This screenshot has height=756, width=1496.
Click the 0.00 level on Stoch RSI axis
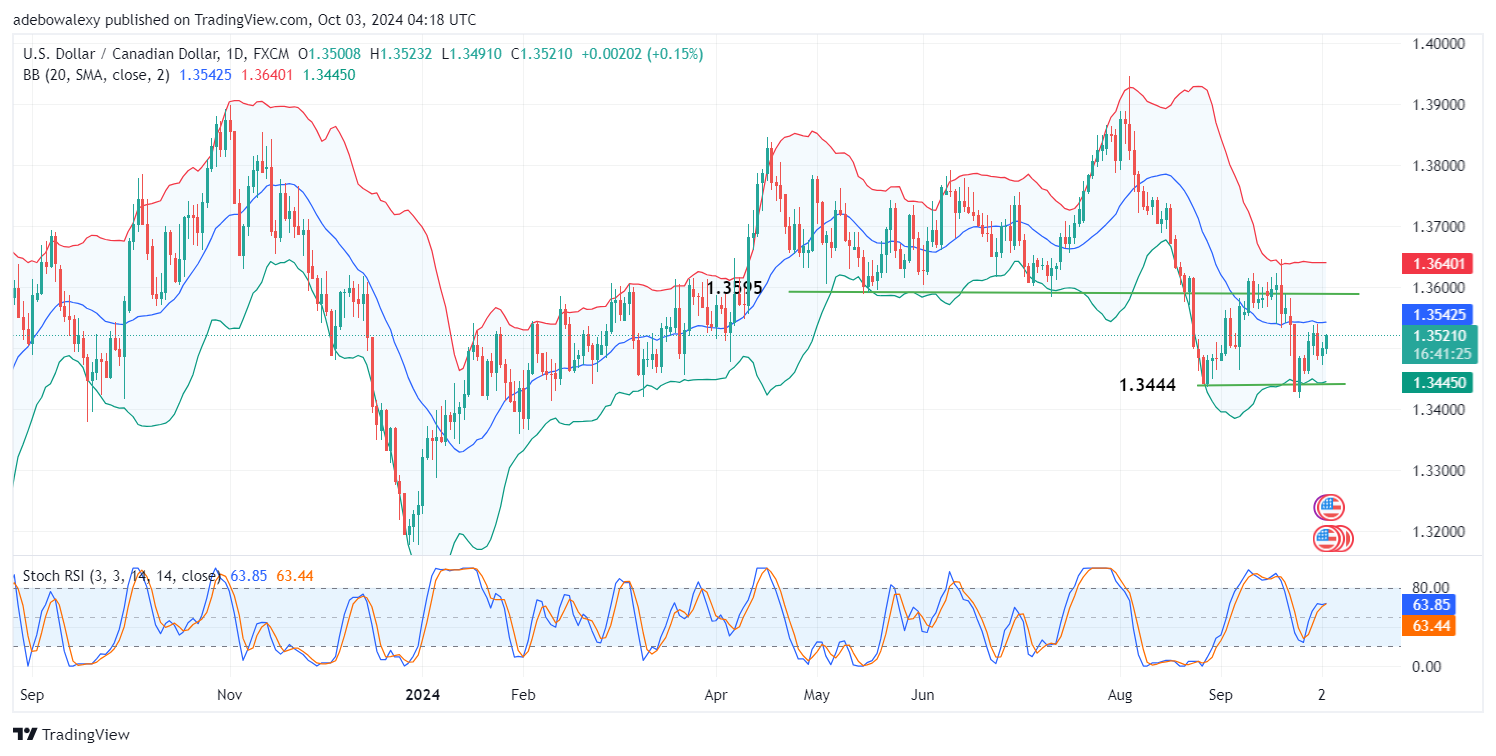[x=1426, y=667]
